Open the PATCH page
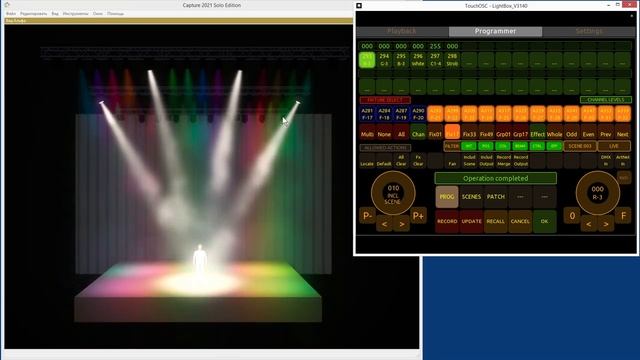Viewport: 640px width, 360px height. point(496,197)
